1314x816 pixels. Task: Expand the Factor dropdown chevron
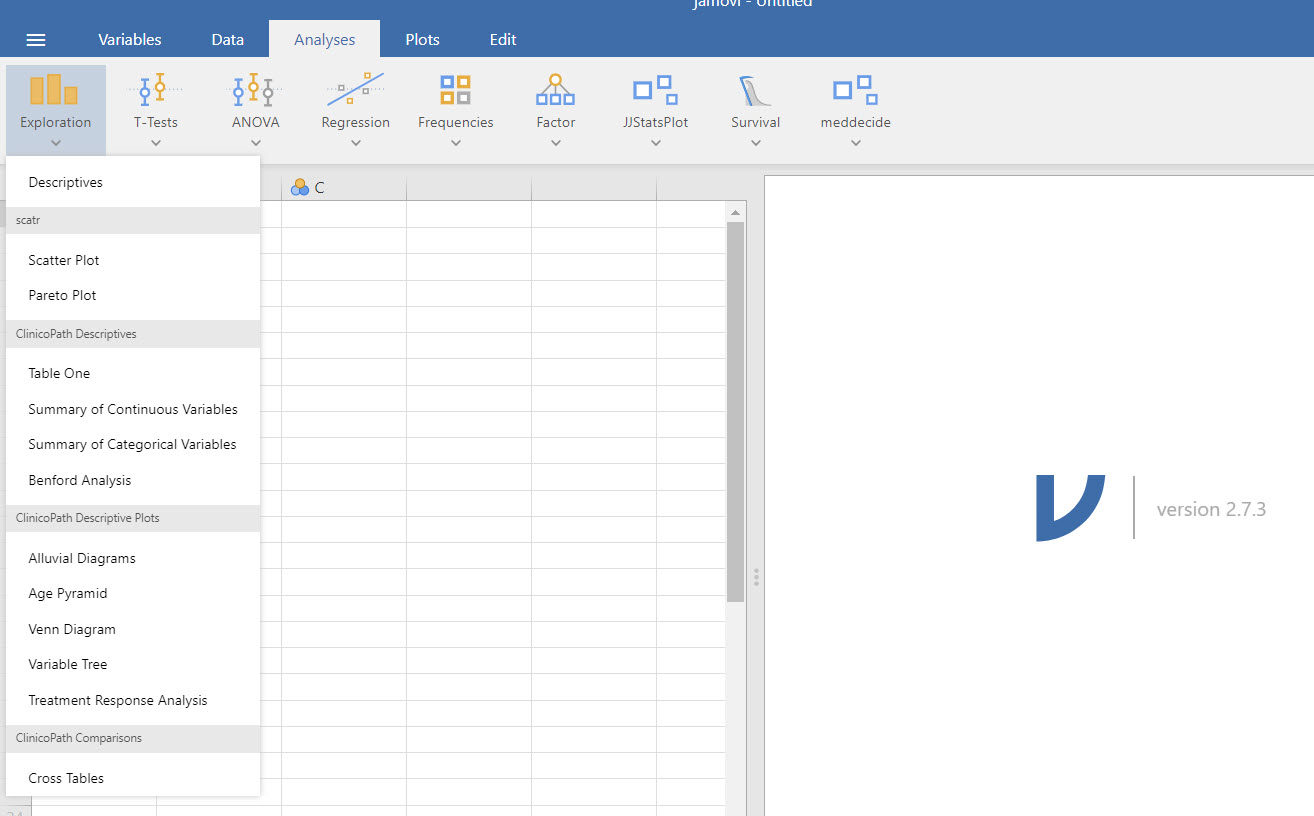pos(556,143)
